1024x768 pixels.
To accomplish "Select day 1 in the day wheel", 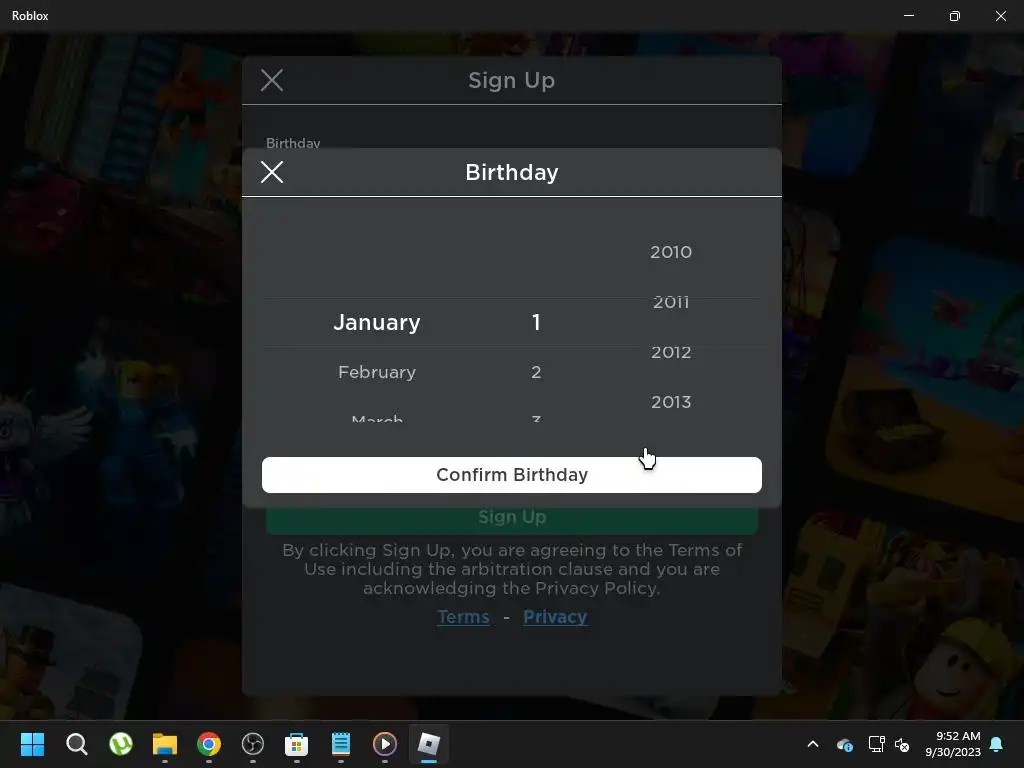I will pos(536,322).
